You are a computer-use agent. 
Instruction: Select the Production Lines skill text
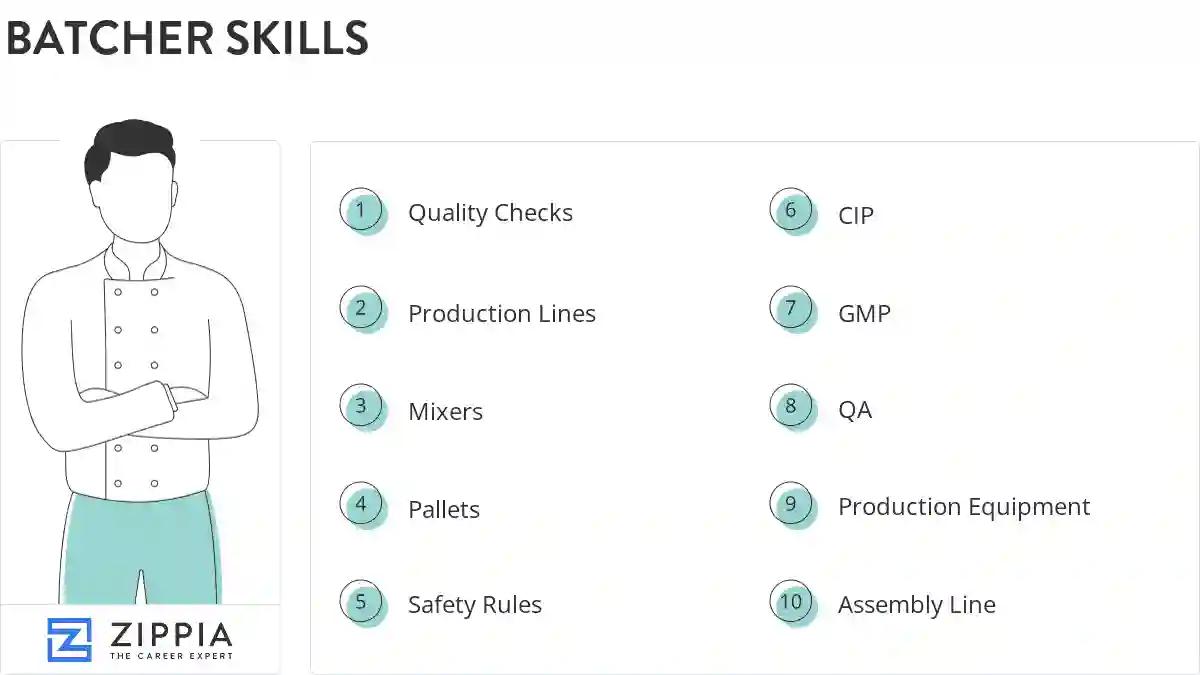click(501, 313)
